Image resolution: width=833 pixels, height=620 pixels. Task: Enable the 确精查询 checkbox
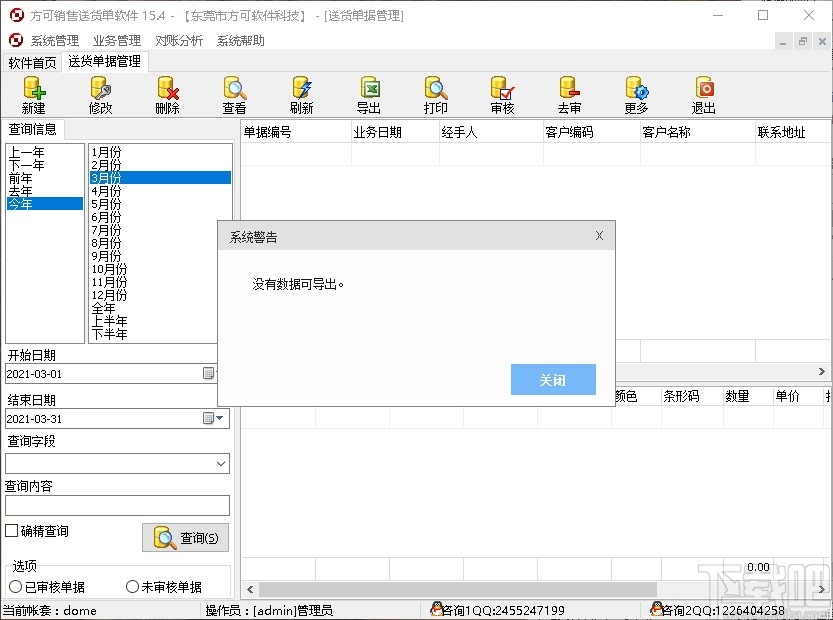pyautogui.click(x=11, y=531)
